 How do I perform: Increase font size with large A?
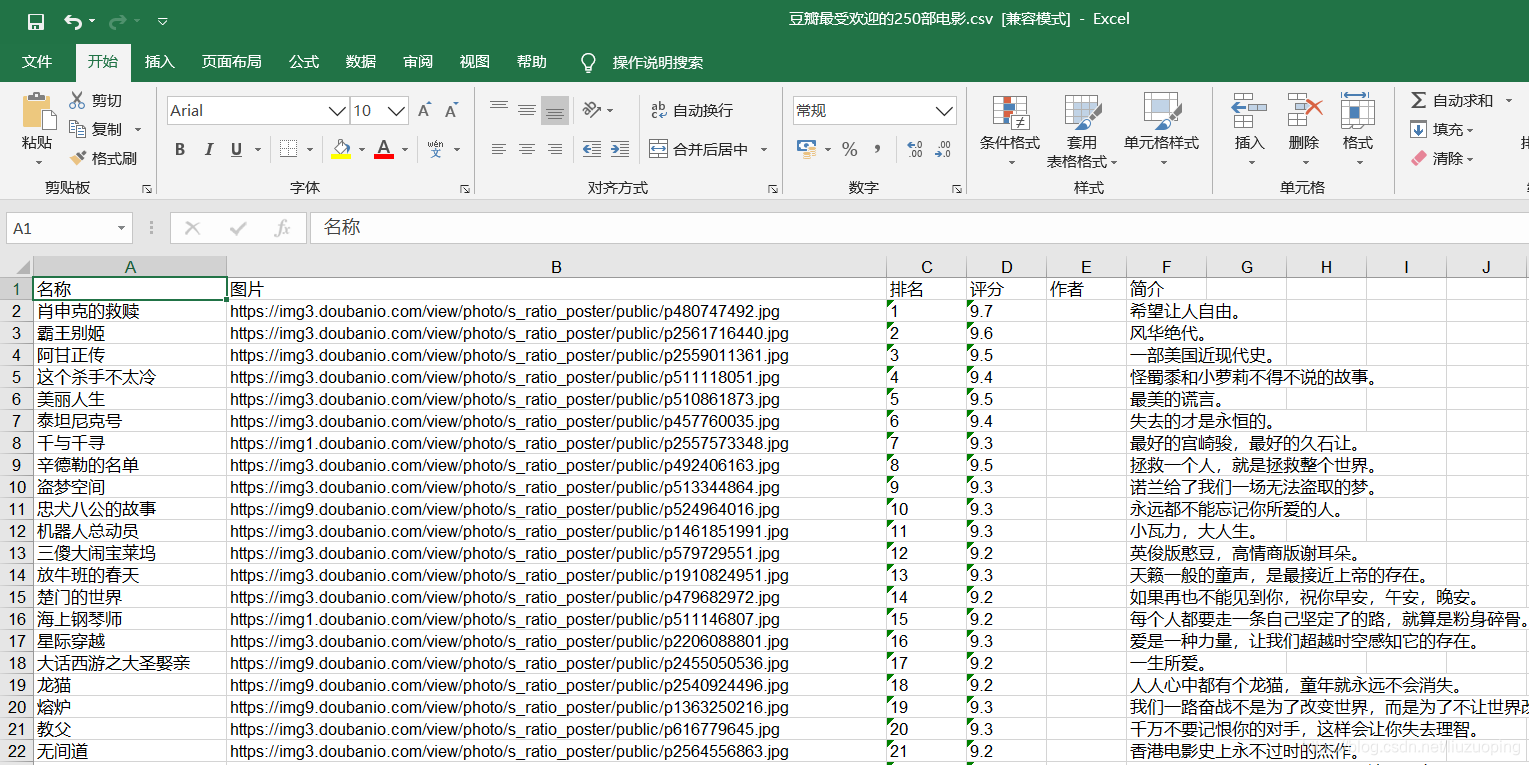(425, 110)
